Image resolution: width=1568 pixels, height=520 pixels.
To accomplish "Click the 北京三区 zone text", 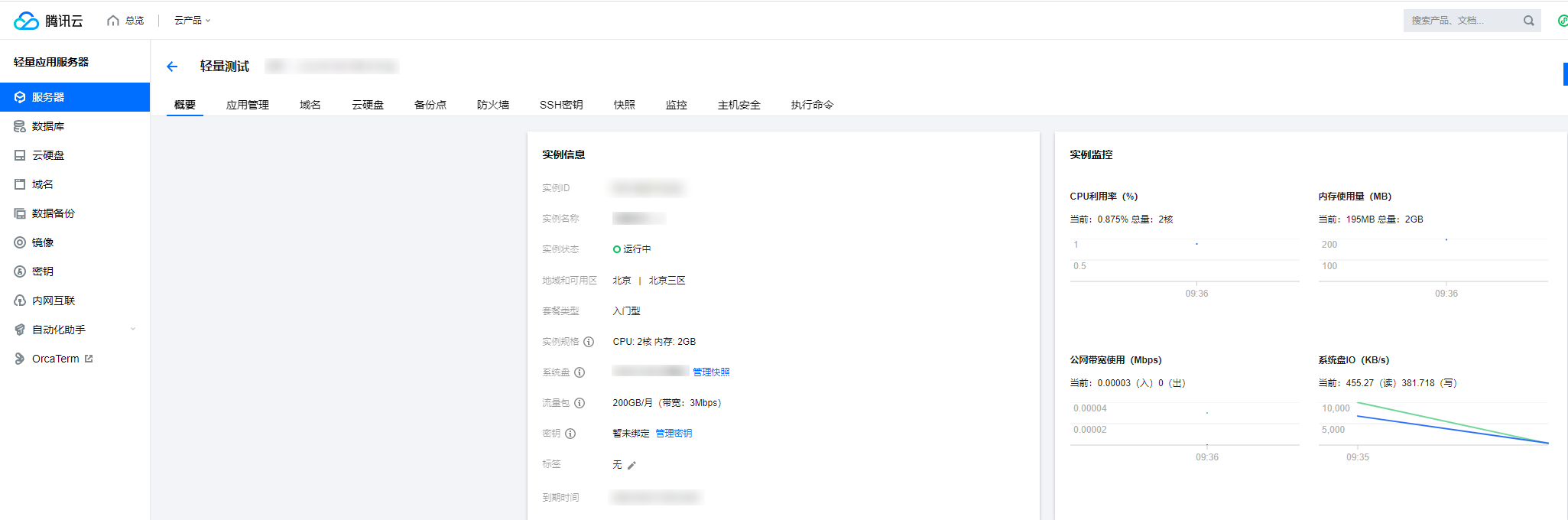I will coord(667,281).
